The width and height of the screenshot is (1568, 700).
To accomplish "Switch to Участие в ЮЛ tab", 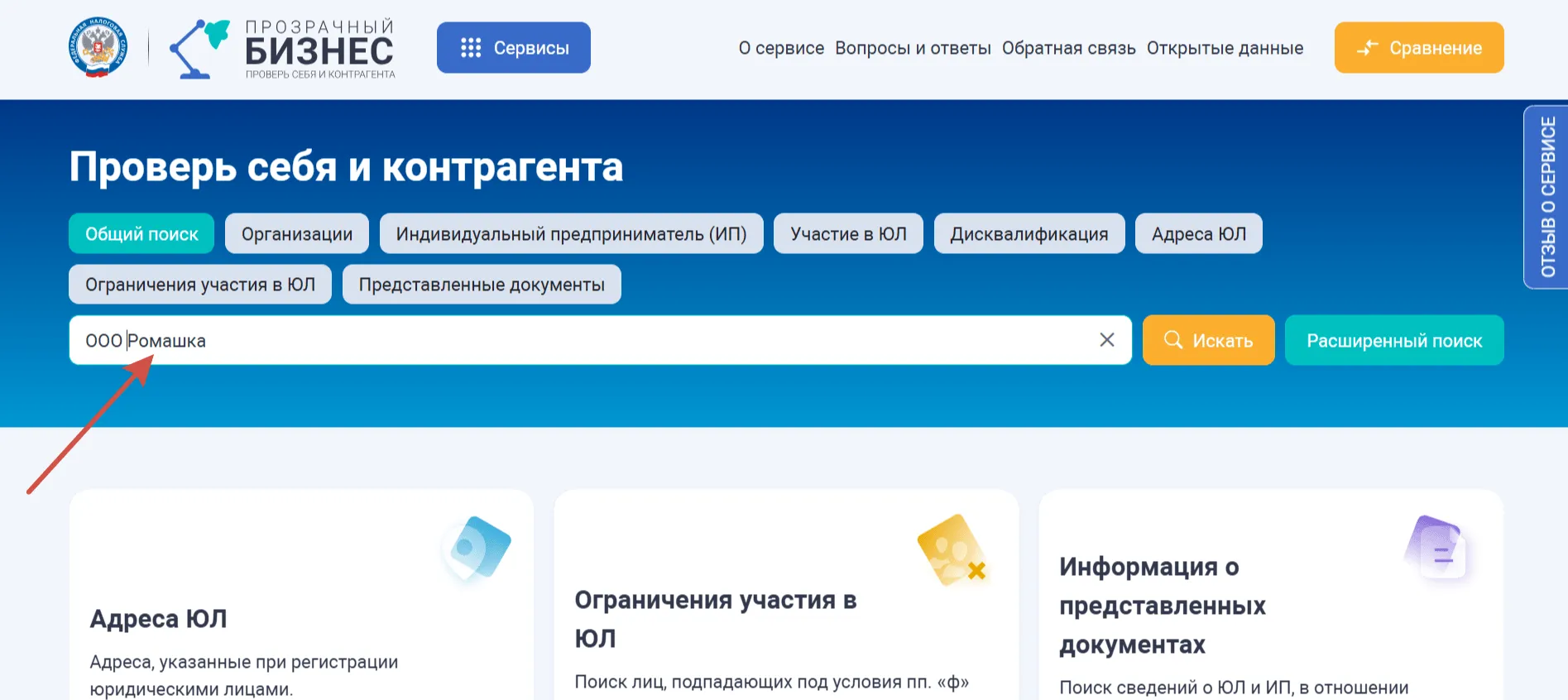I will click(848, 234).
